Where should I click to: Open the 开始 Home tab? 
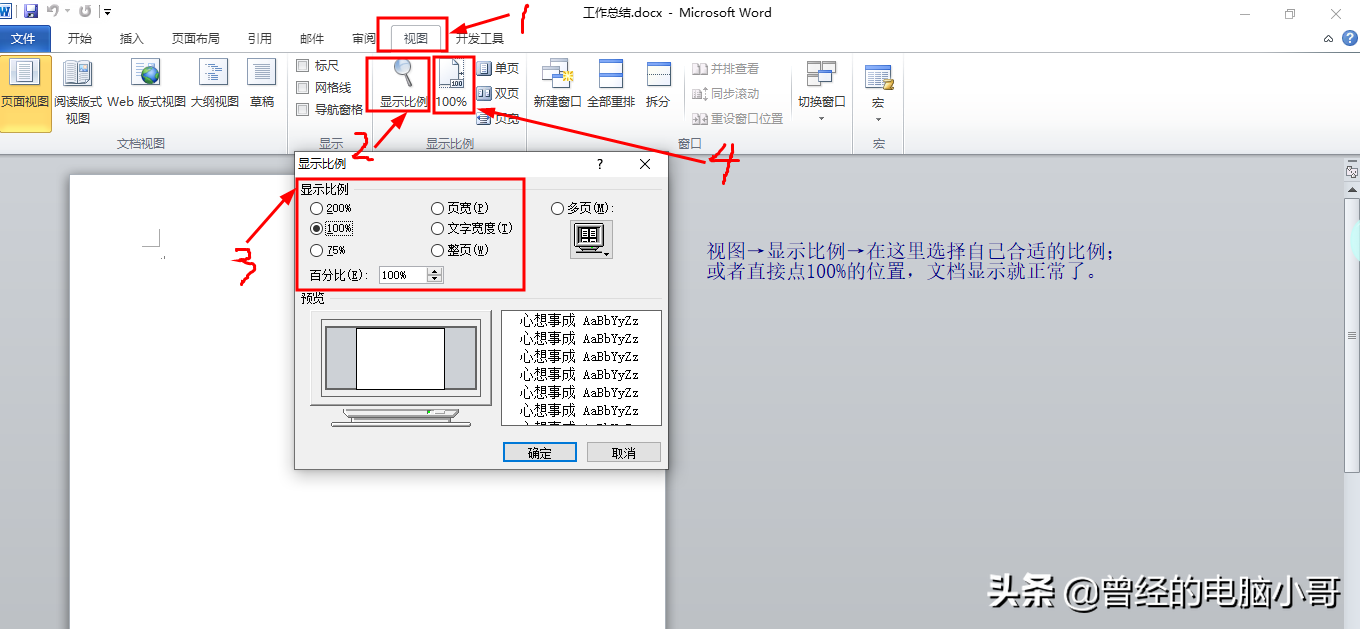[x=80, y=39]
